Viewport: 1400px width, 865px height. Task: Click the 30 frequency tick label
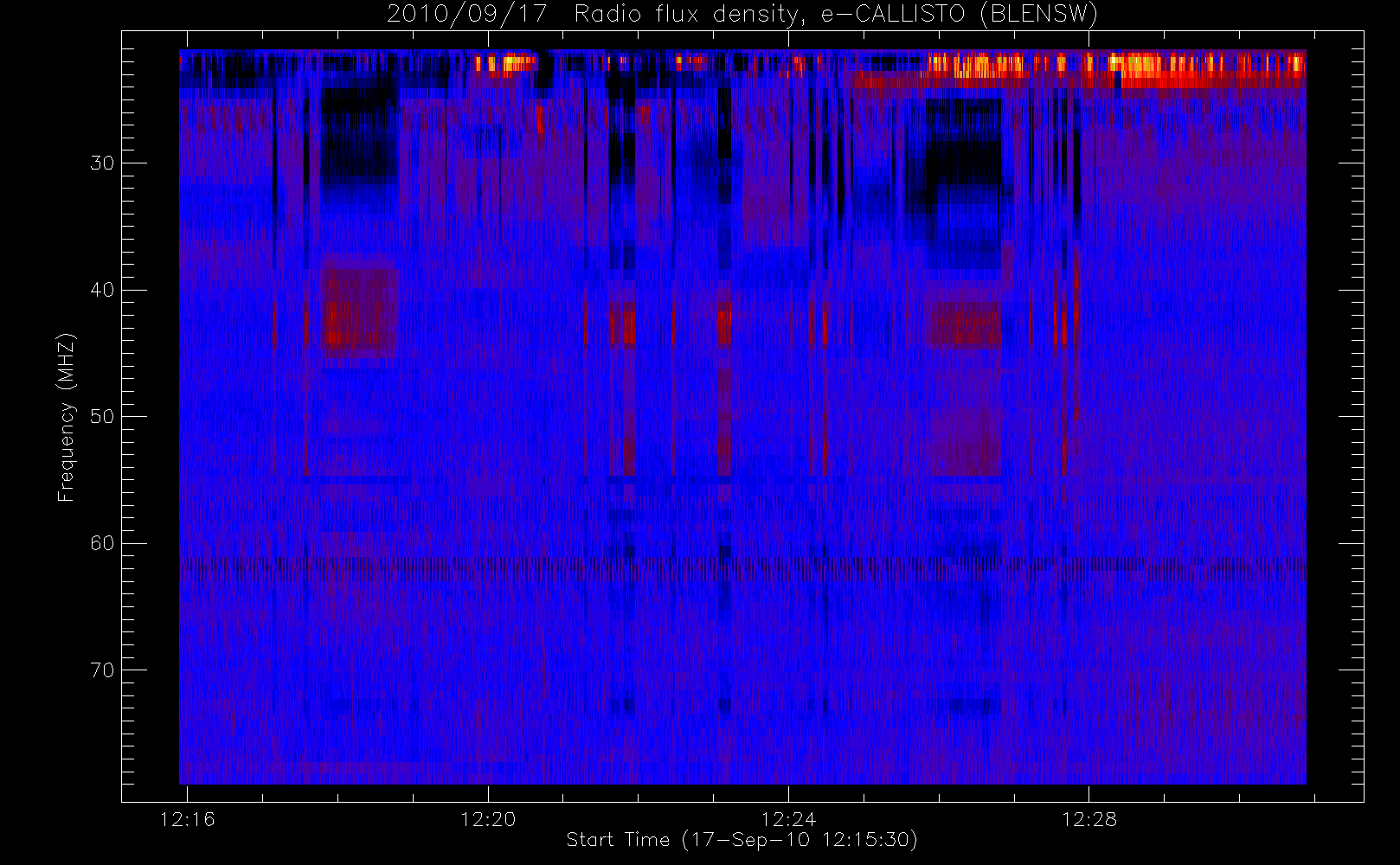pos(102,163)
